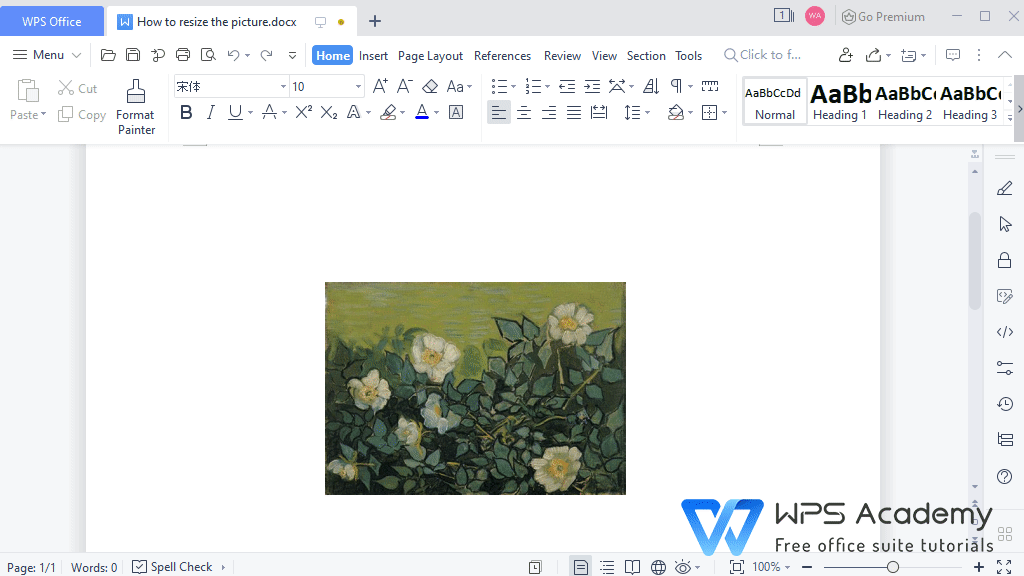Switch to the WPS Office home tab
The width and height of the screenshot is (1024, 576).
(52, 22)
